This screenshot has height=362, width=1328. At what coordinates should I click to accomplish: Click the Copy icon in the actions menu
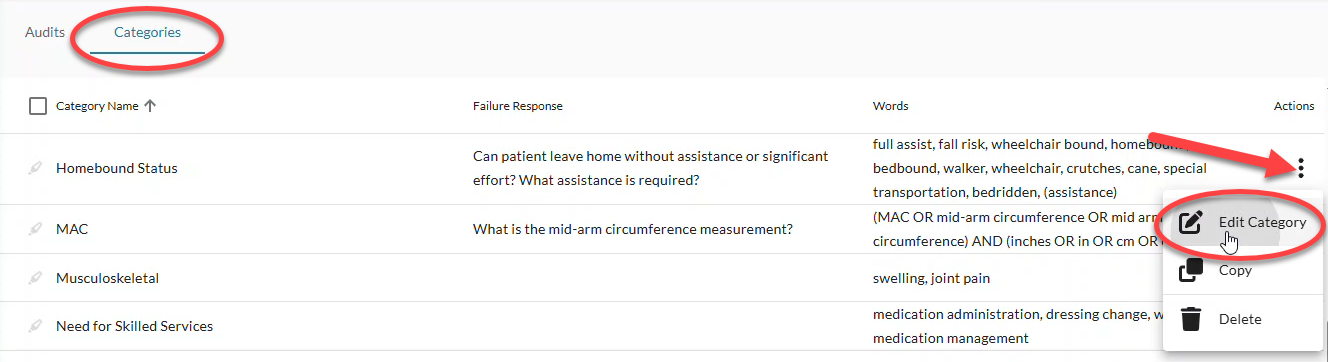1191,270
